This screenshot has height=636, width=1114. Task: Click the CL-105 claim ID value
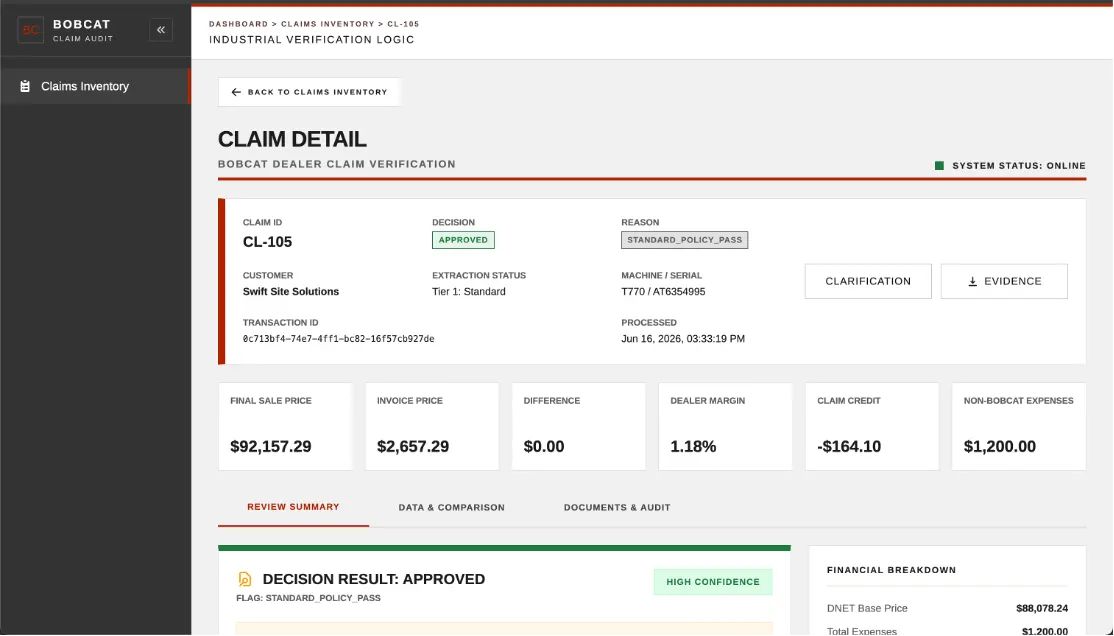coord(267,242)
